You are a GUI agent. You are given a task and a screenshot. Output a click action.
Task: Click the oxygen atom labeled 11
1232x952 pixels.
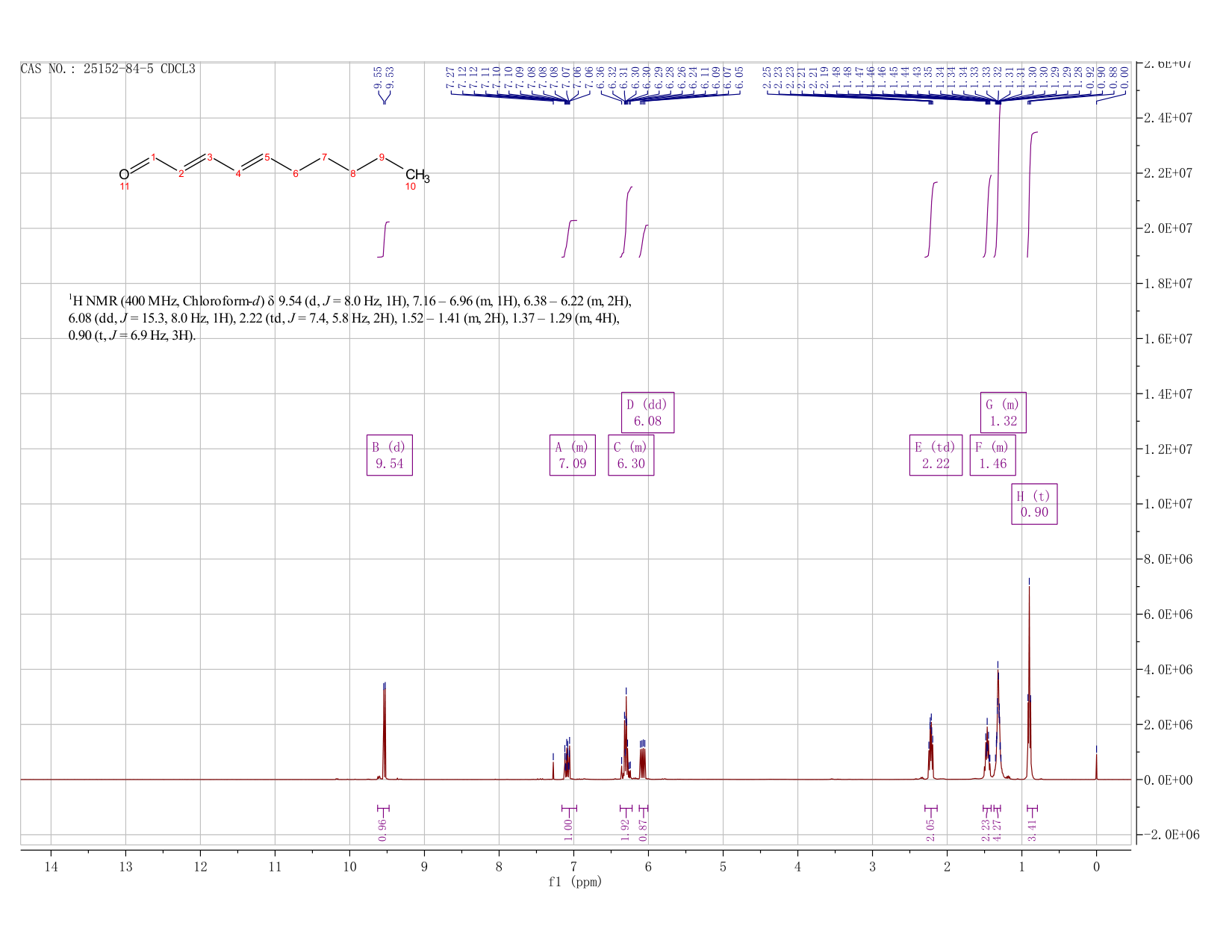pyautogui.click(x=124, y=175)
